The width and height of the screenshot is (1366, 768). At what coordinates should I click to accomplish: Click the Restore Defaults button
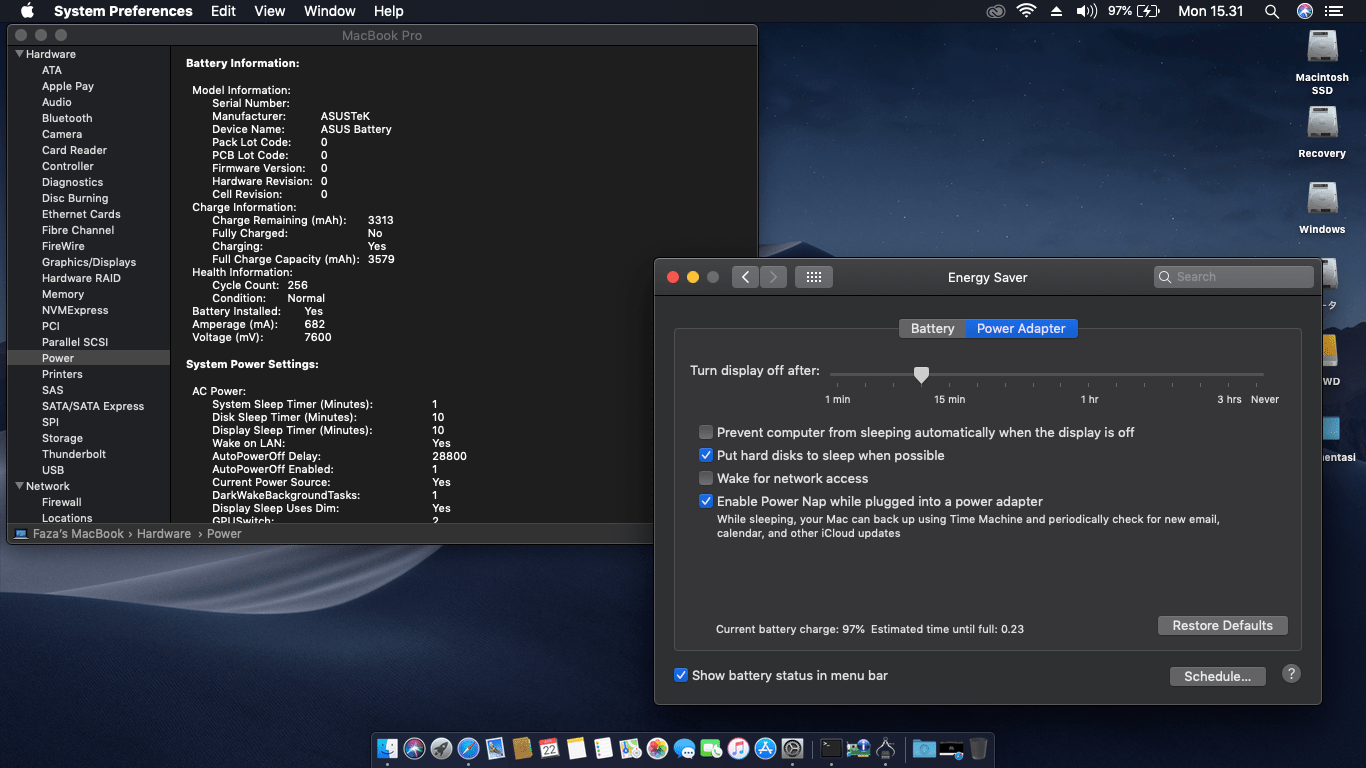point(1222,625)
